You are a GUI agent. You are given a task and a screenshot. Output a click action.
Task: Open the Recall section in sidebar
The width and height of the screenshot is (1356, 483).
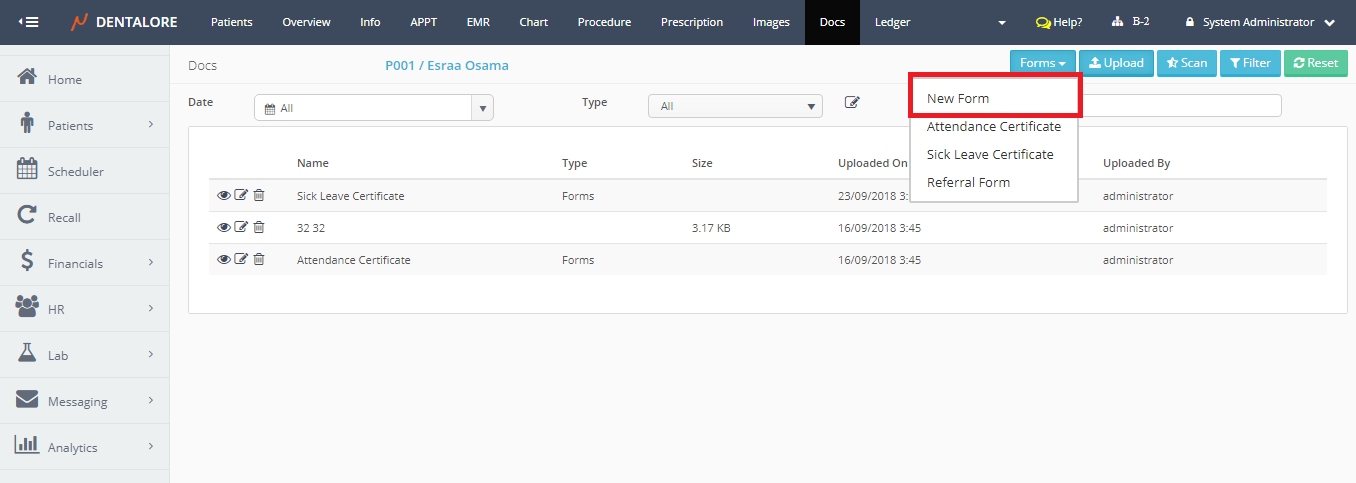tap(64, 217)
